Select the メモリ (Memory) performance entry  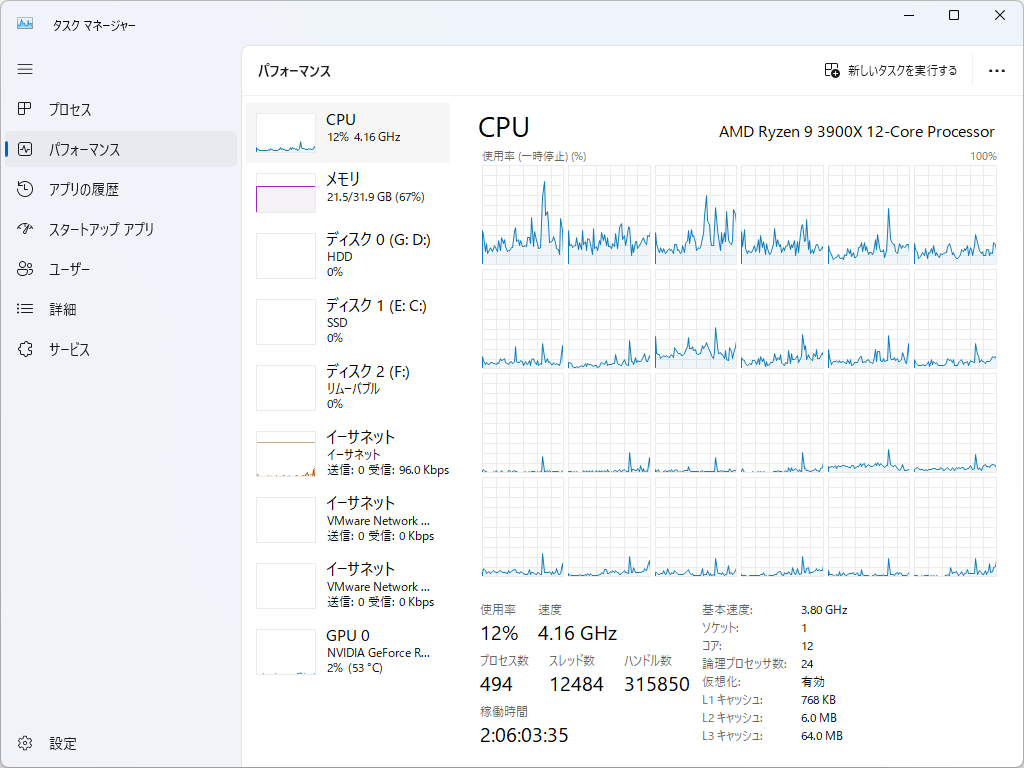click(x=348, y=192)
